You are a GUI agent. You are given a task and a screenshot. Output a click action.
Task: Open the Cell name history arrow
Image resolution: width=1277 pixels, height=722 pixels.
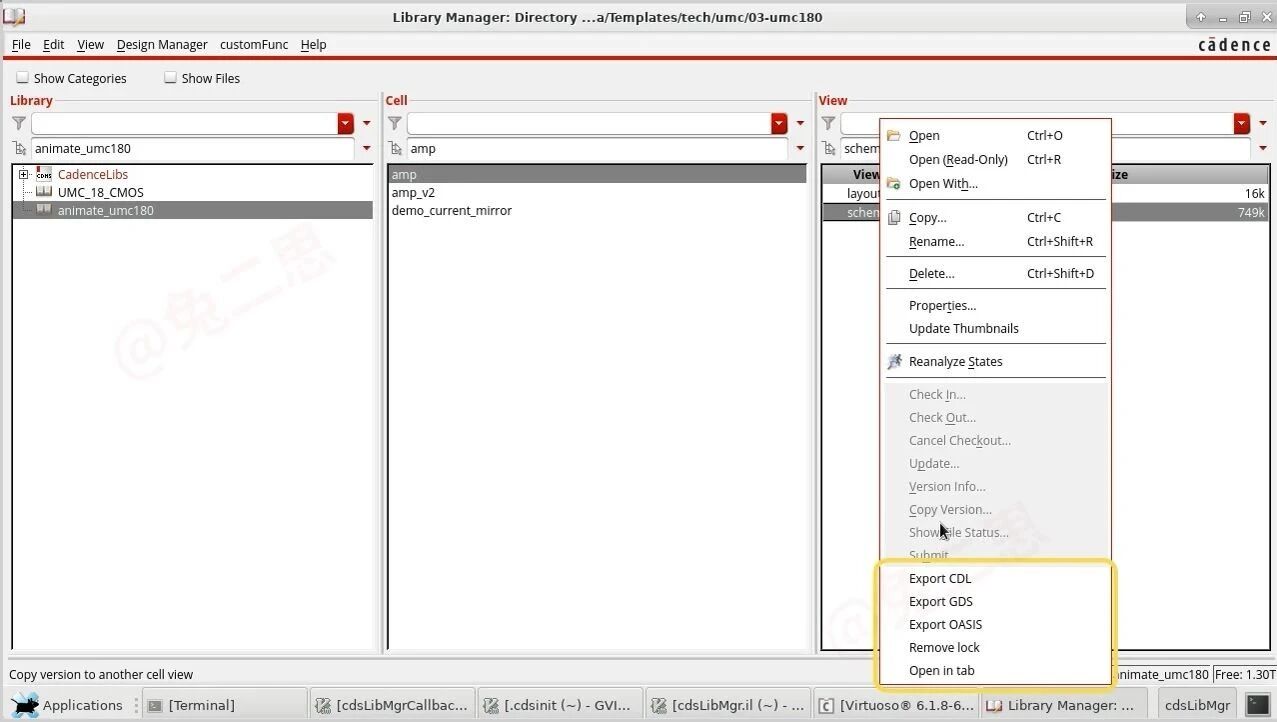[x=800, y=149]
